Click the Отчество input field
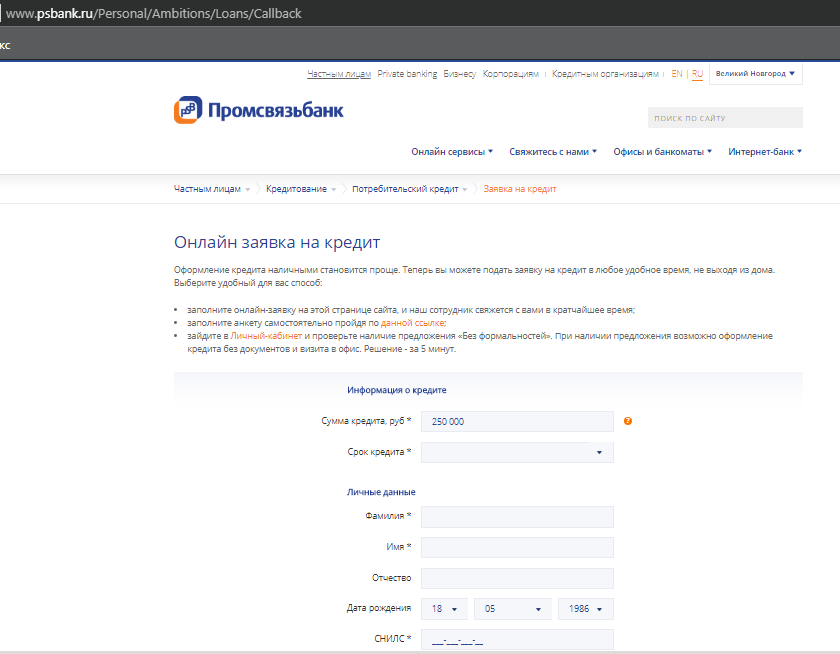 (517, 578)
